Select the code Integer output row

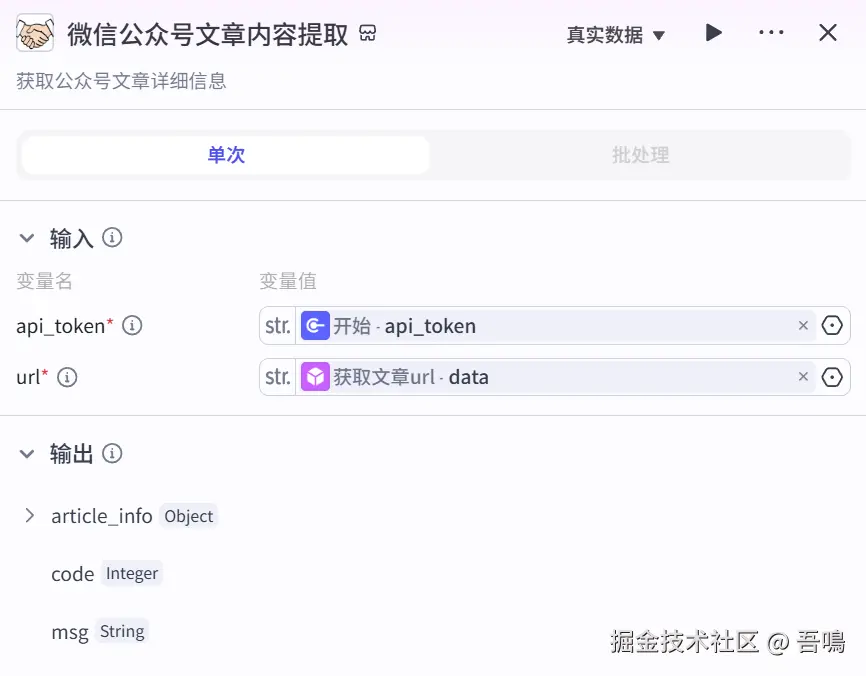coord(105,574)
